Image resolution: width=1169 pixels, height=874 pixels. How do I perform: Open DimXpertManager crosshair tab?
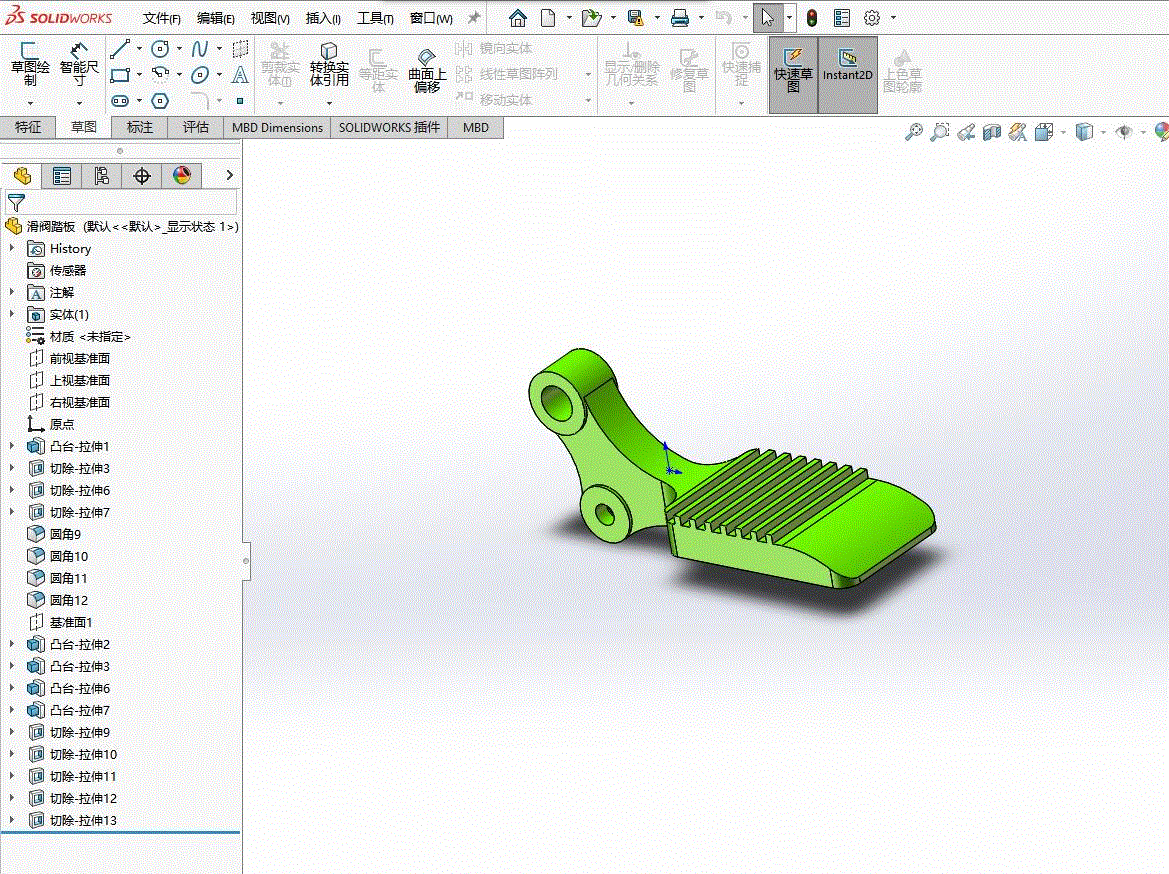coord(142,176)
